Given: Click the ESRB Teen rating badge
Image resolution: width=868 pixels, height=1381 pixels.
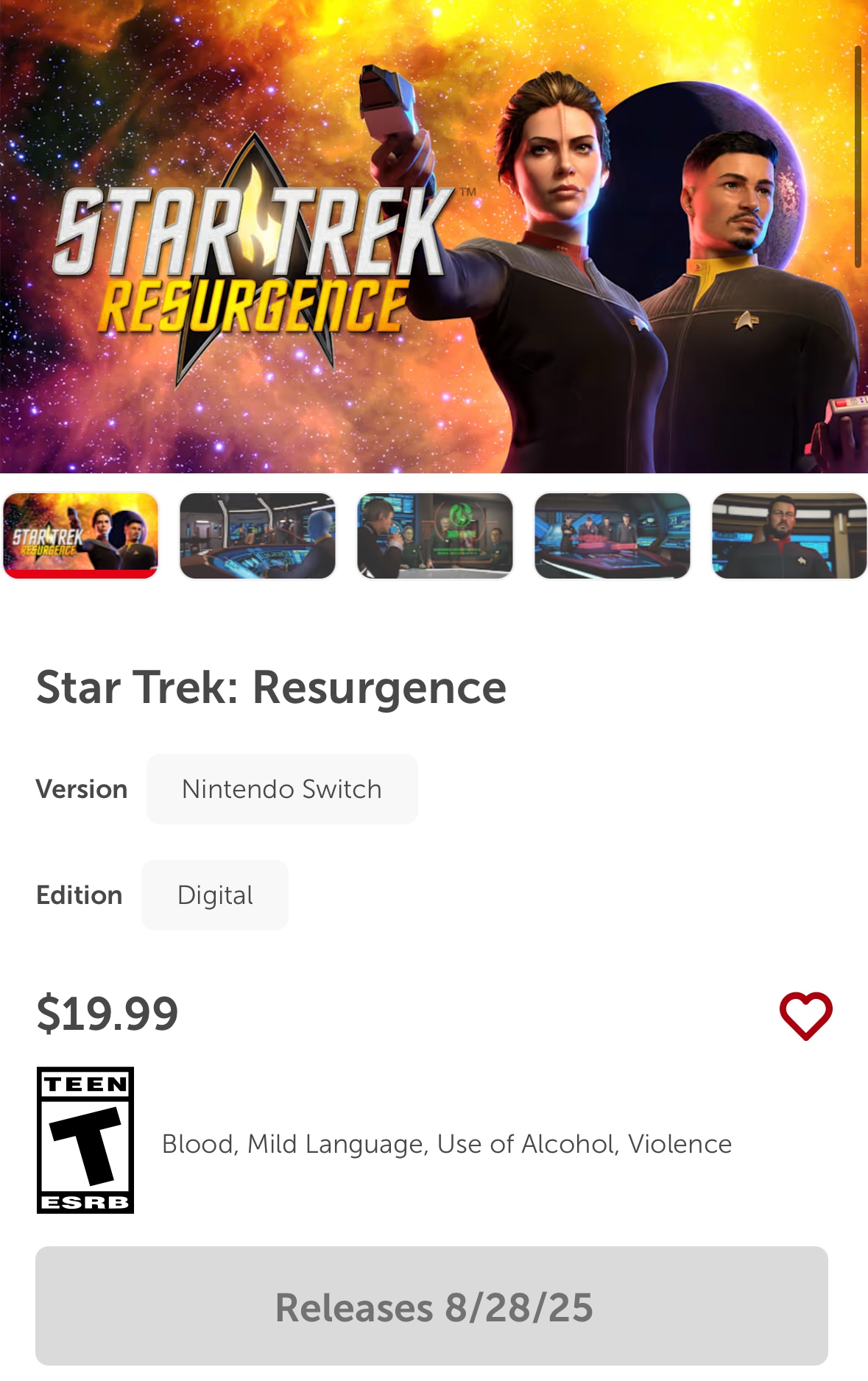Looking at the screenshot, I should (85, 1140).
